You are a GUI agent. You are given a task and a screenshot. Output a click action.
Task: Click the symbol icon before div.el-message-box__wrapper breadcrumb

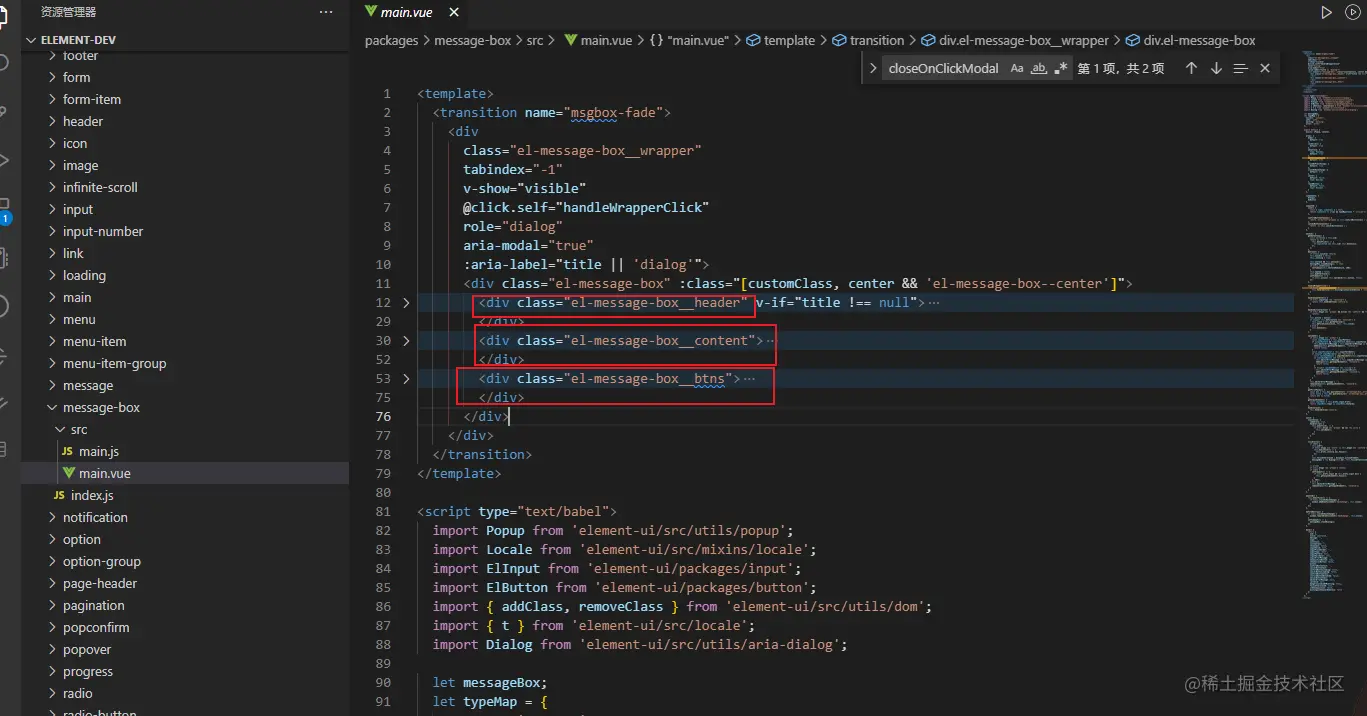(929, 40)
